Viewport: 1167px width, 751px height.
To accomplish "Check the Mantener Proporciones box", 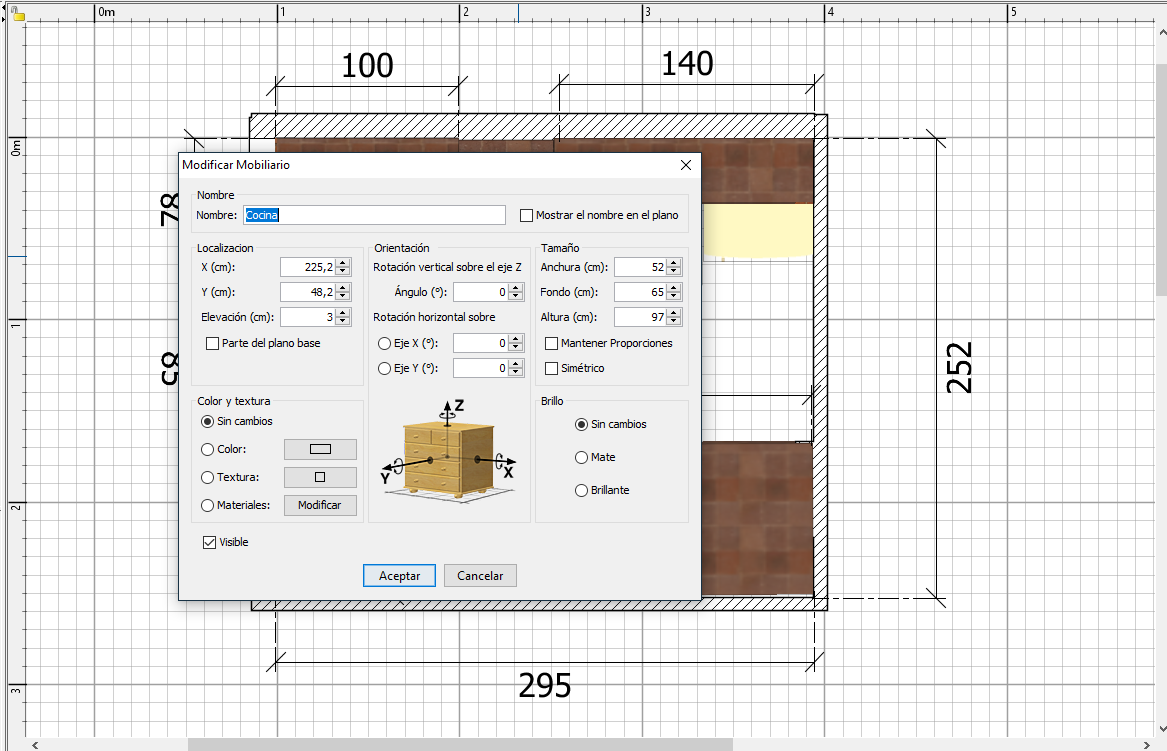I will [x=552, y=343].
